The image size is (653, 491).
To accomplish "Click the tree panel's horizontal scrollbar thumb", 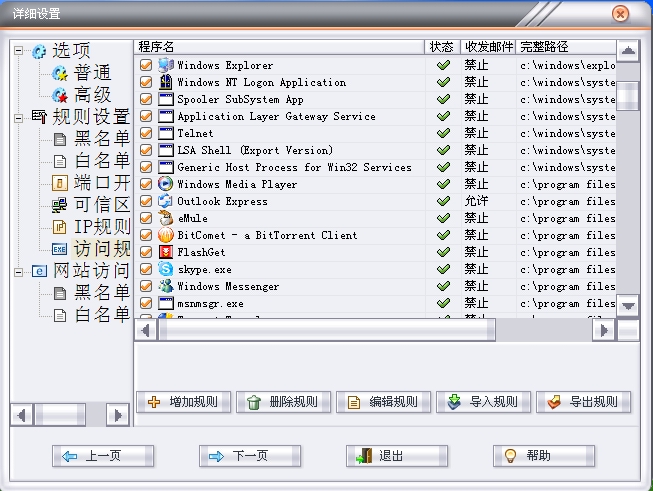I will [61, 415].
